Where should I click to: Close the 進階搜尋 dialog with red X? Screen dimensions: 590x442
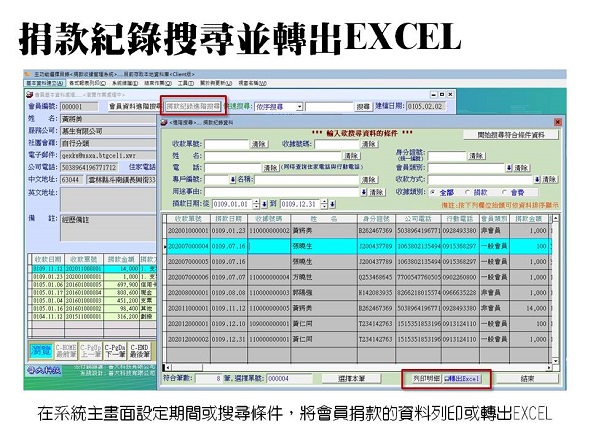(x=557, y=122)
